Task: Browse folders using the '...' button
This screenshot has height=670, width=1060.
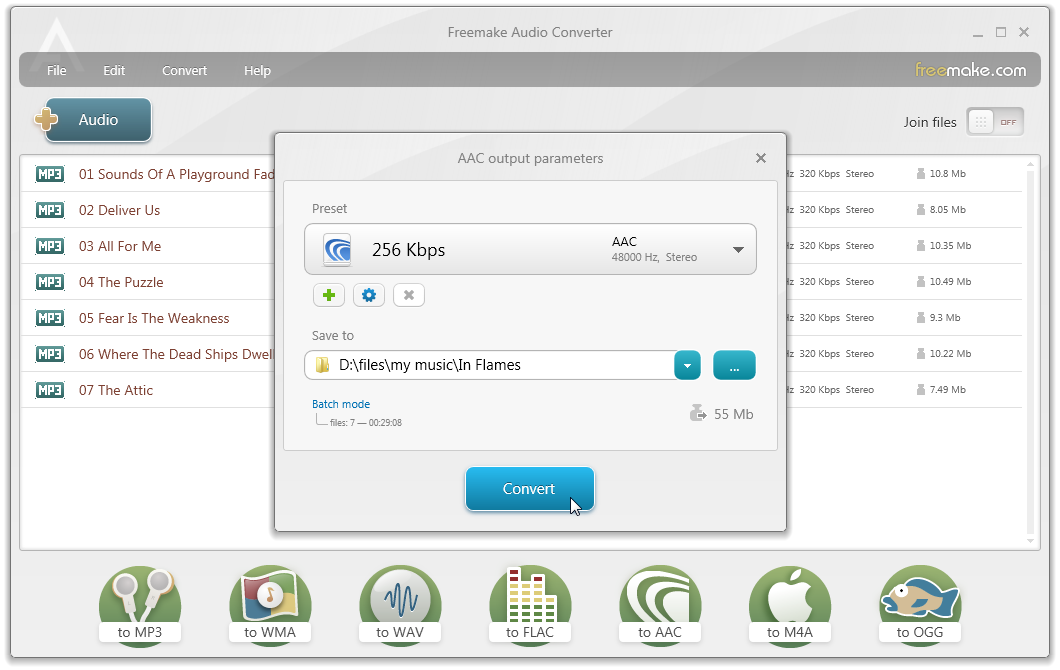Action: [734, 365]
